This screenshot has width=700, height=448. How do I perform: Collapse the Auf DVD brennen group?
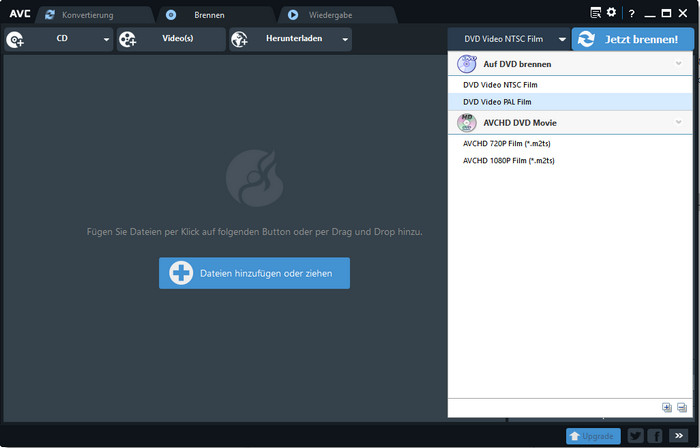(x=679, y=64)
